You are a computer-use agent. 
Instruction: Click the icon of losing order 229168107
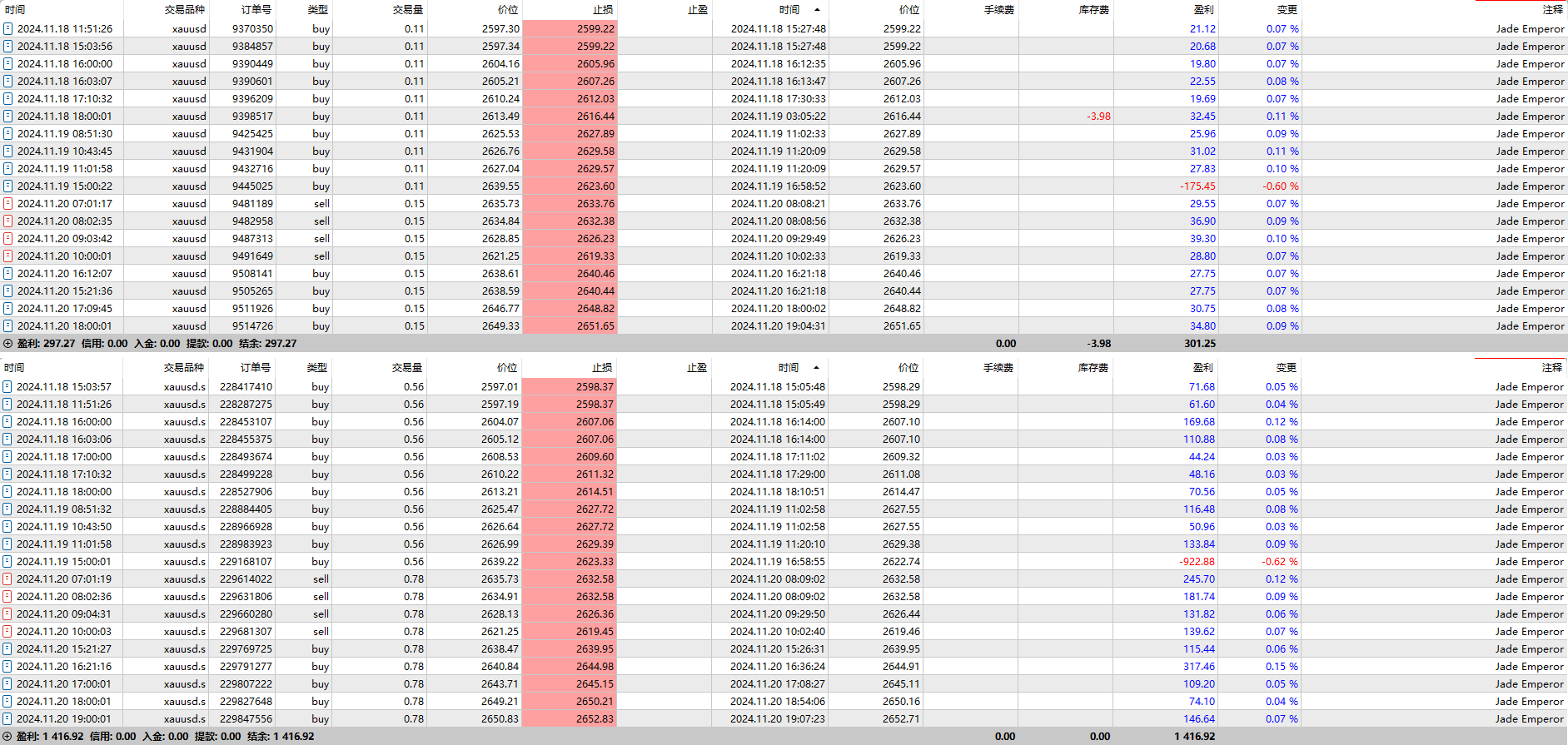click(7, 562)
